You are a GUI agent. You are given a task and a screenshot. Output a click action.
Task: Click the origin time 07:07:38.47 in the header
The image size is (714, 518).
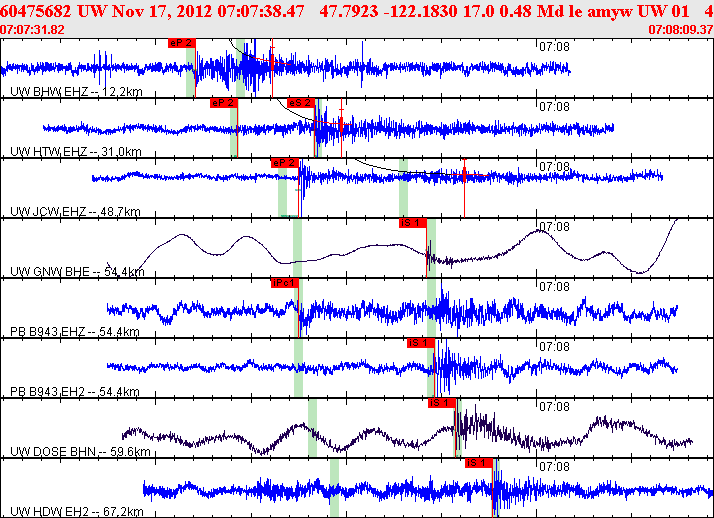pos(261,11)
